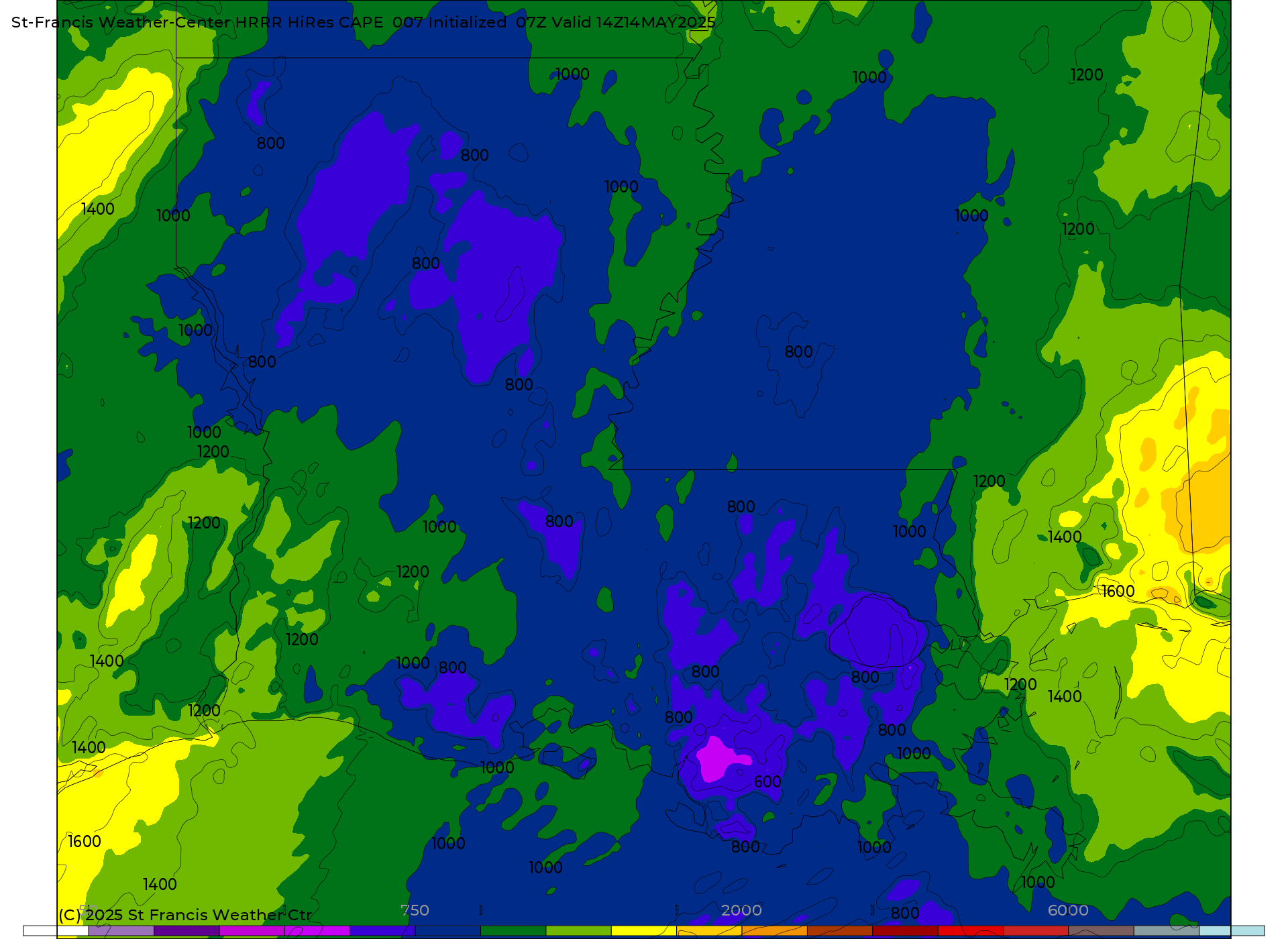Select the dark green legend swatch

coord(513,931)
